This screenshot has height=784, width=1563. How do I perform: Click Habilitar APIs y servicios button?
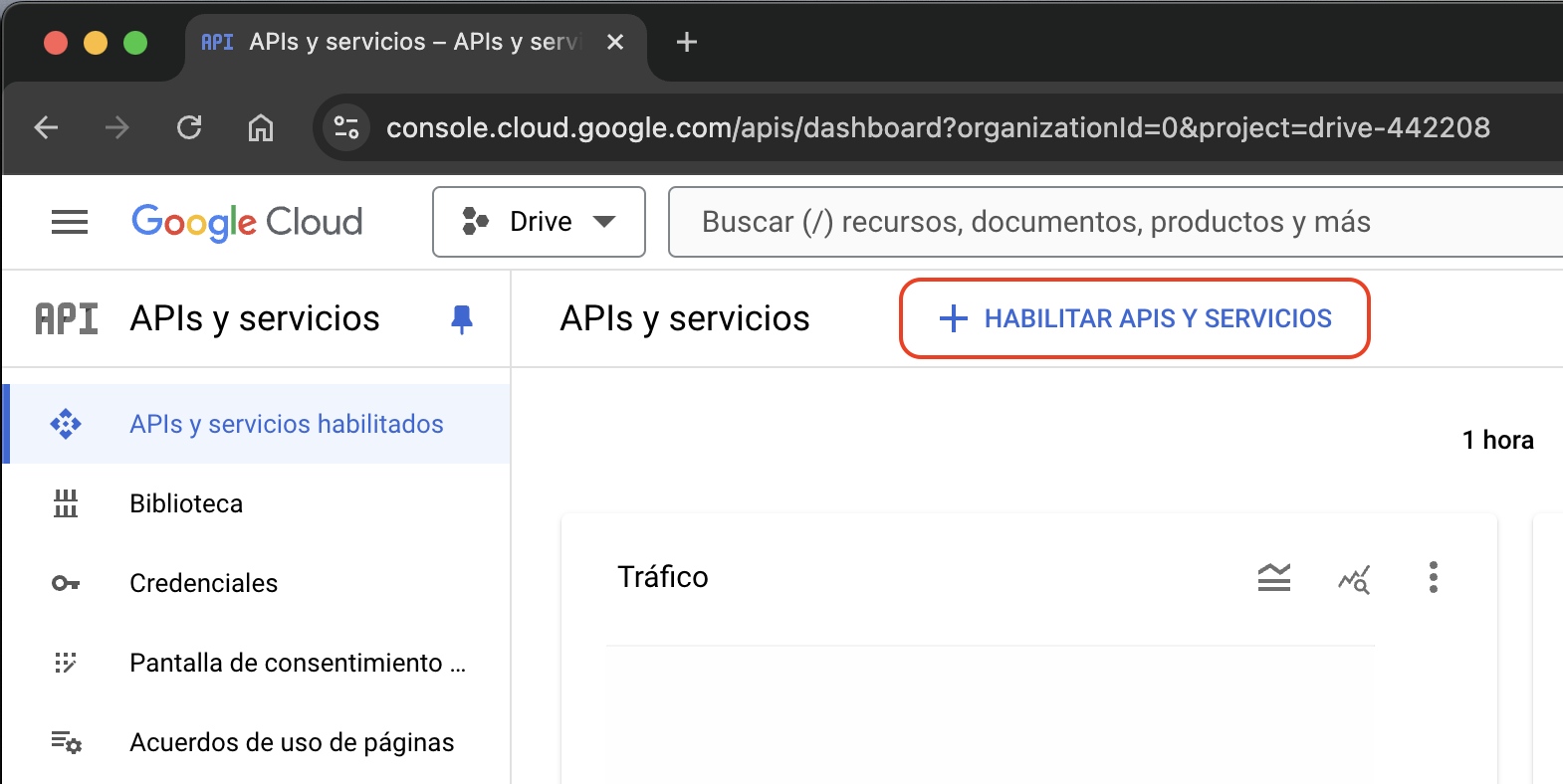pyautogui.click(x=1135, y=318)
